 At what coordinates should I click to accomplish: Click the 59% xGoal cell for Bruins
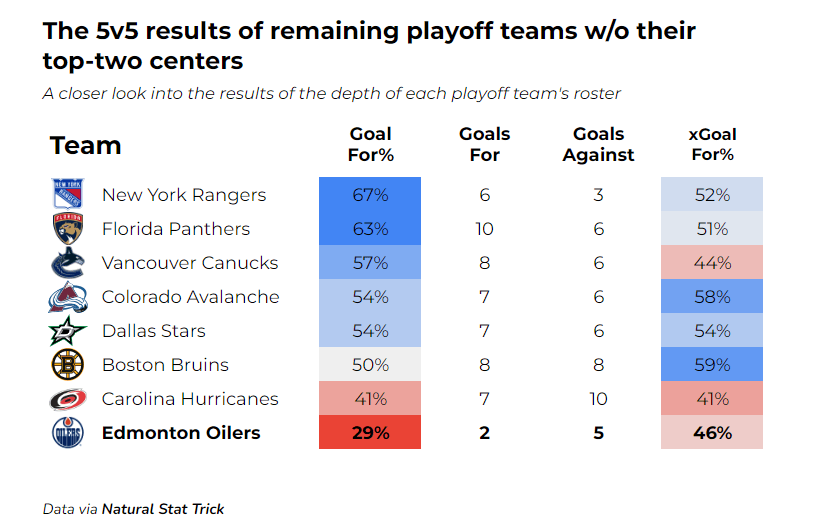(x=712, y=365)
